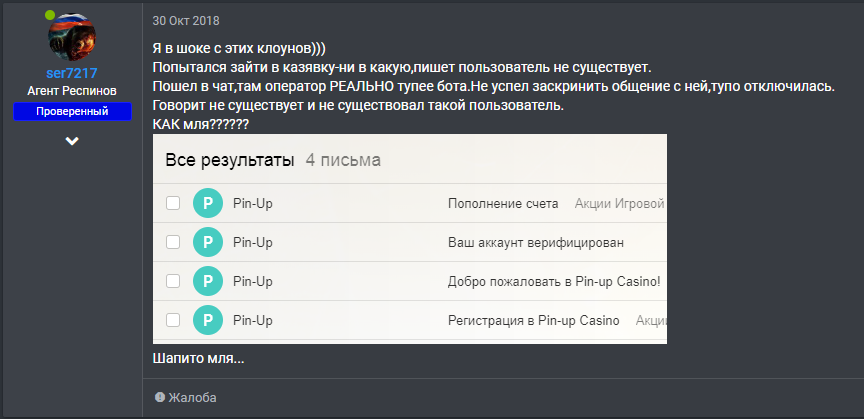864x419 pixels.
Task: Open the ser7217 username link
Action: pyautogui.click(x=72, y=74)
